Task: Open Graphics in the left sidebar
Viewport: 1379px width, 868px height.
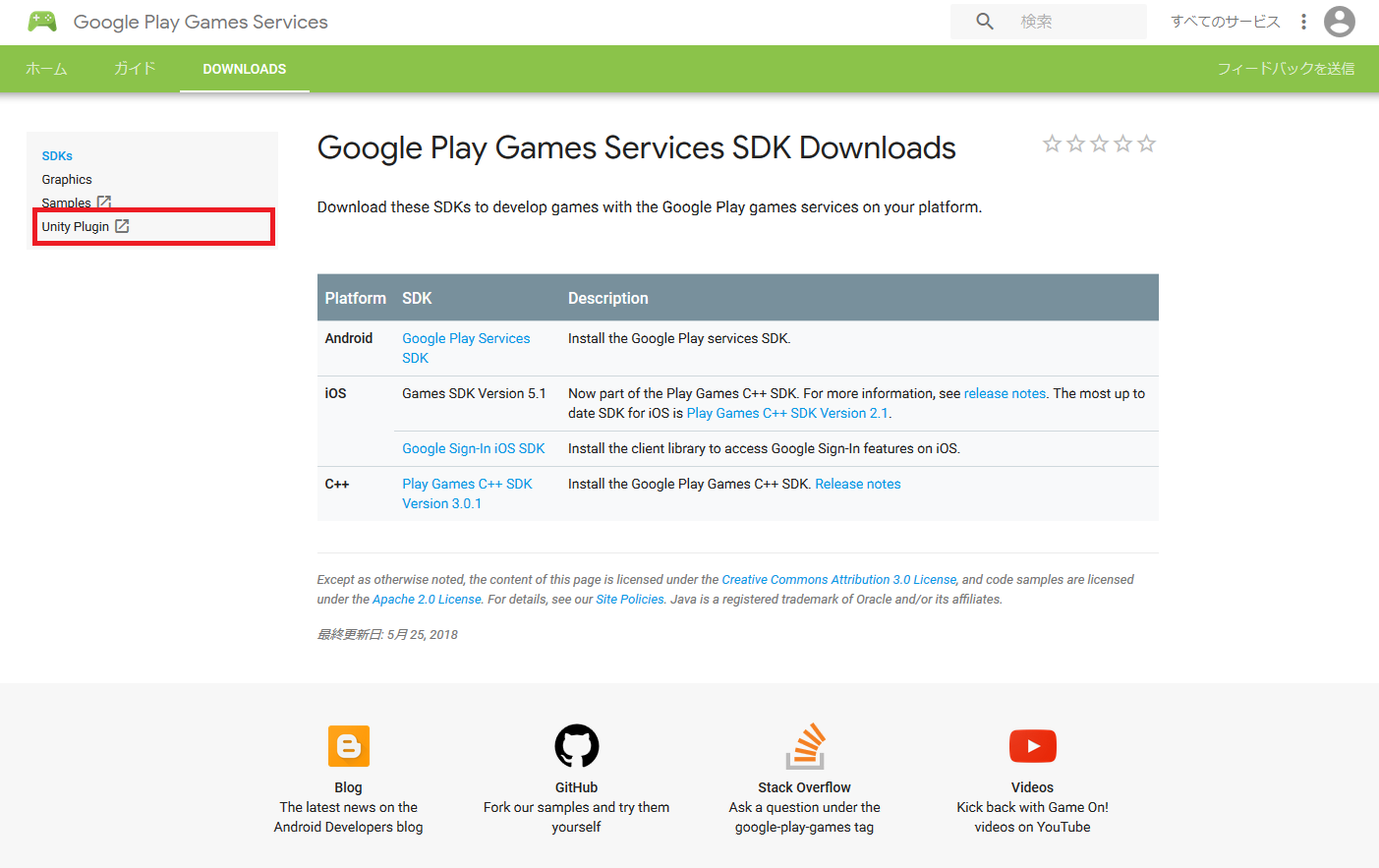Action: 67,179
